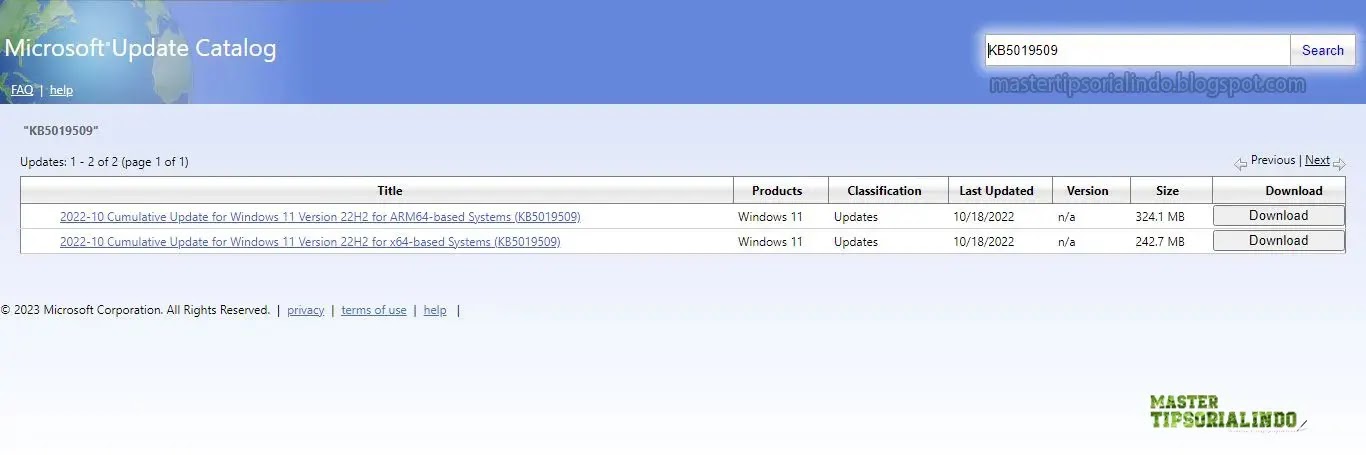Open the ARM64-based Systems update link
This screenshot has height=455, width=1366.
(x=320, y=217)
